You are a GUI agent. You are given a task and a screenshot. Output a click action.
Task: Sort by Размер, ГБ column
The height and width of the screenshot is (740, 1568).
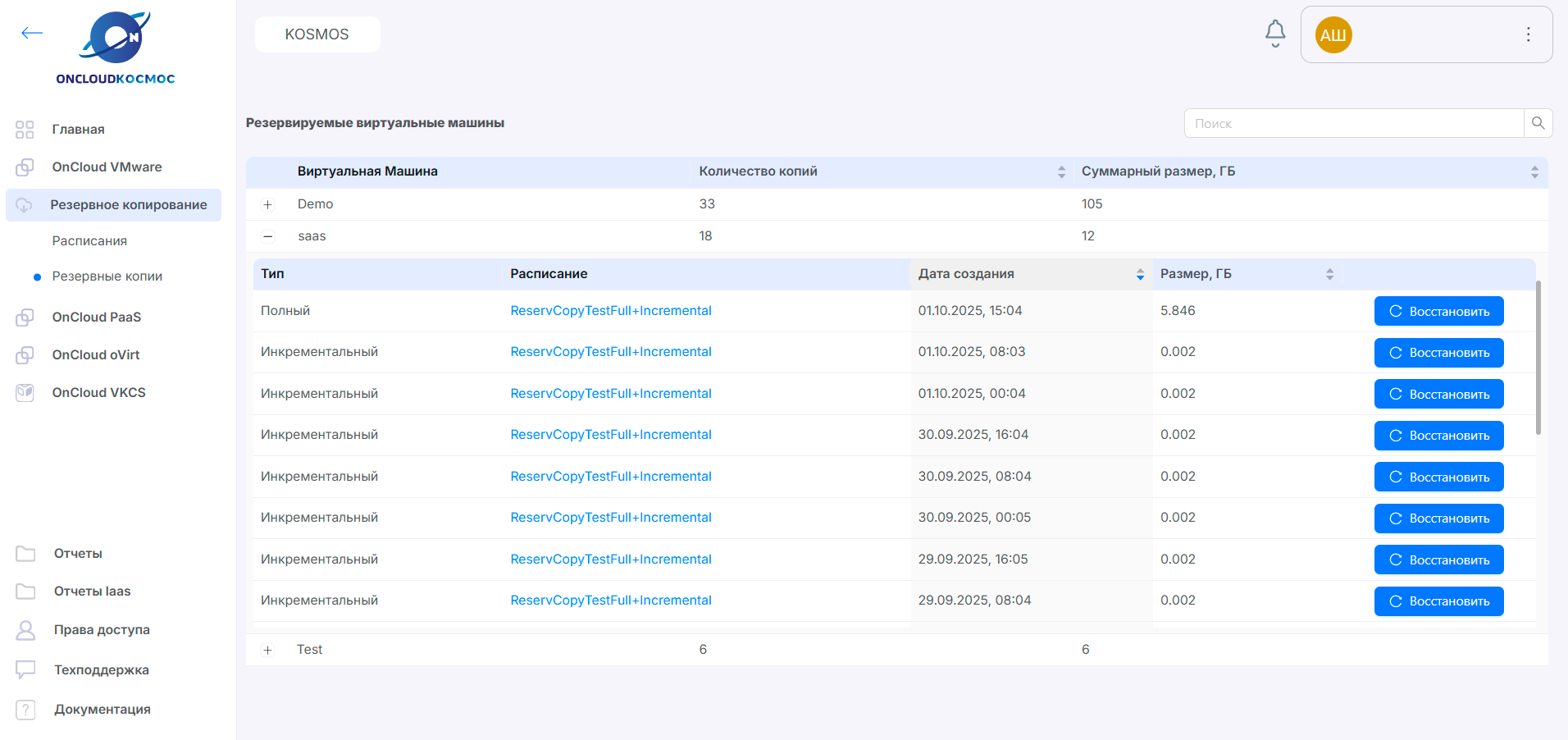pos(1329,274)
